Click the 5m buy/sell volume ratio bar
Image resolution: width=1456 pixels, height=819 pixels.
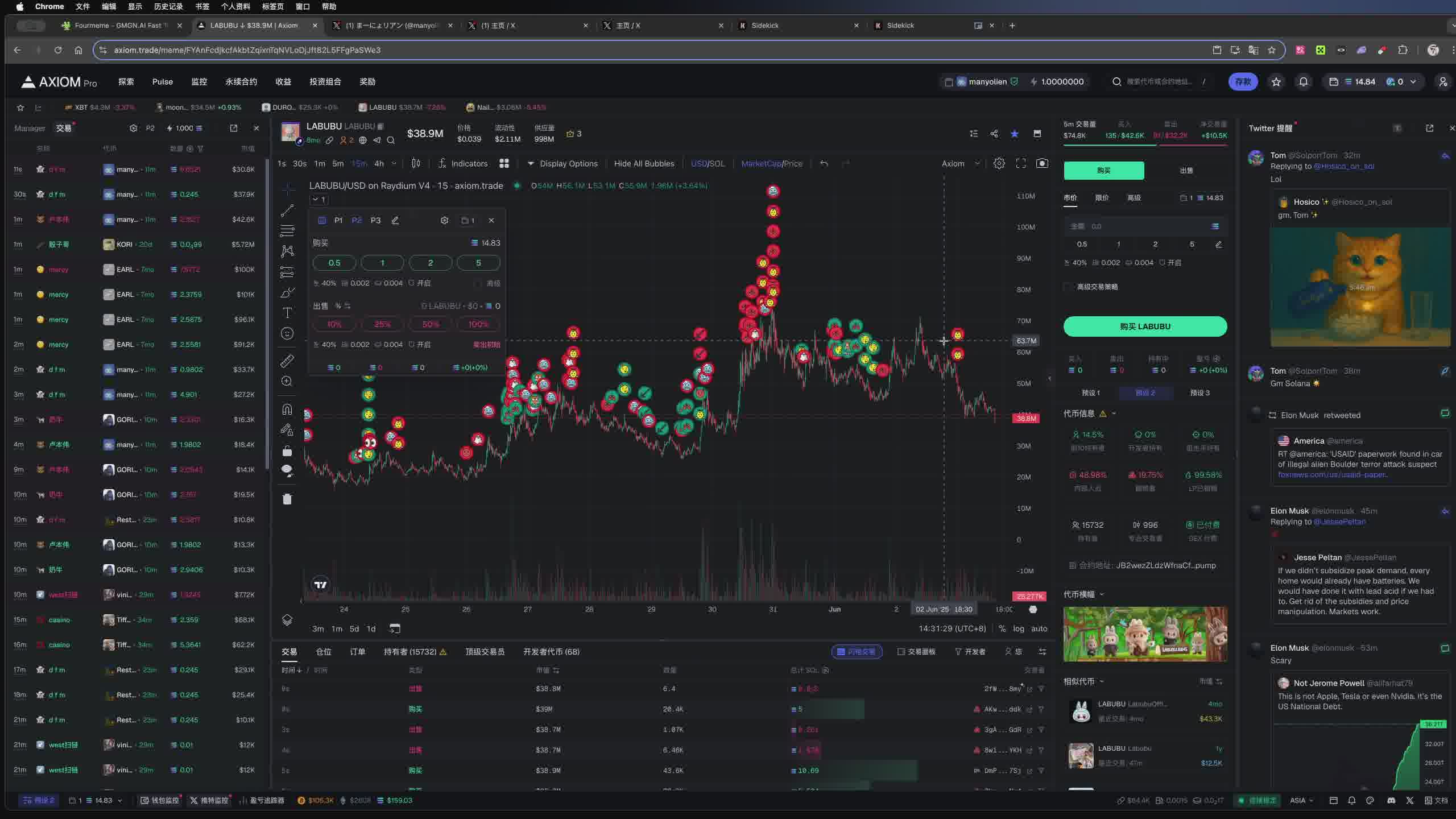[x=1145, y=146]
